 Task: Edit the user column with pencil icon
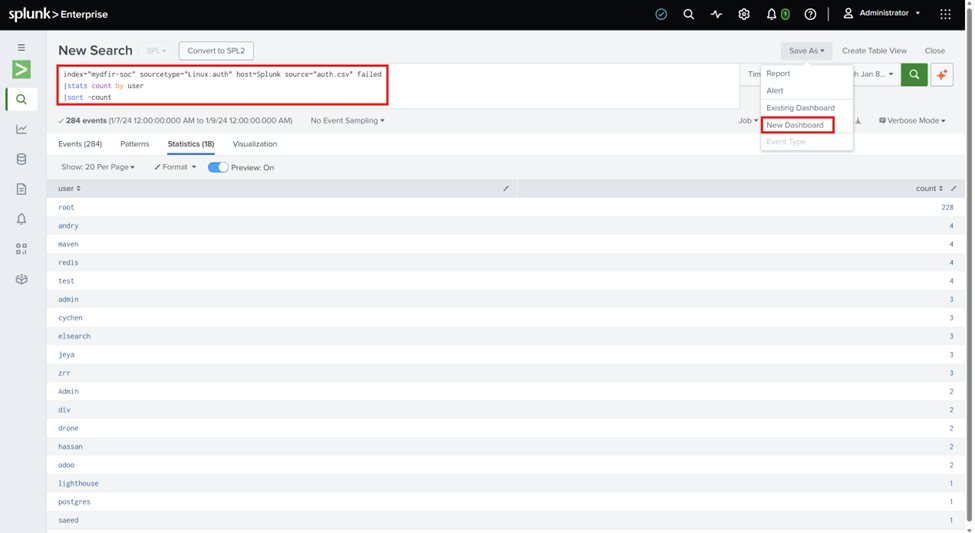click(x=506, y=188)
